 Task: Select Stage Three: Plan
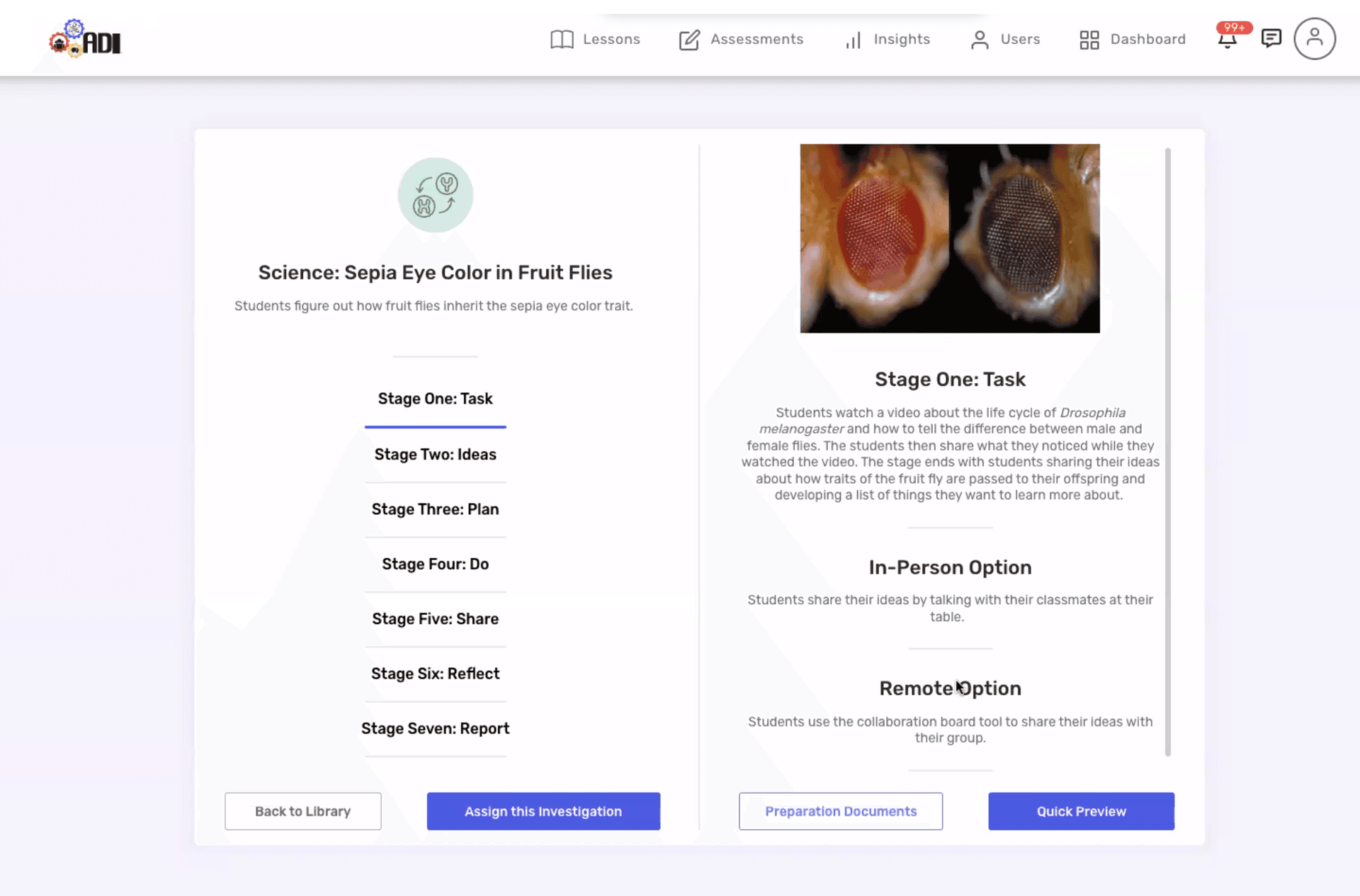pyautogui.click(x=435, y=509)
